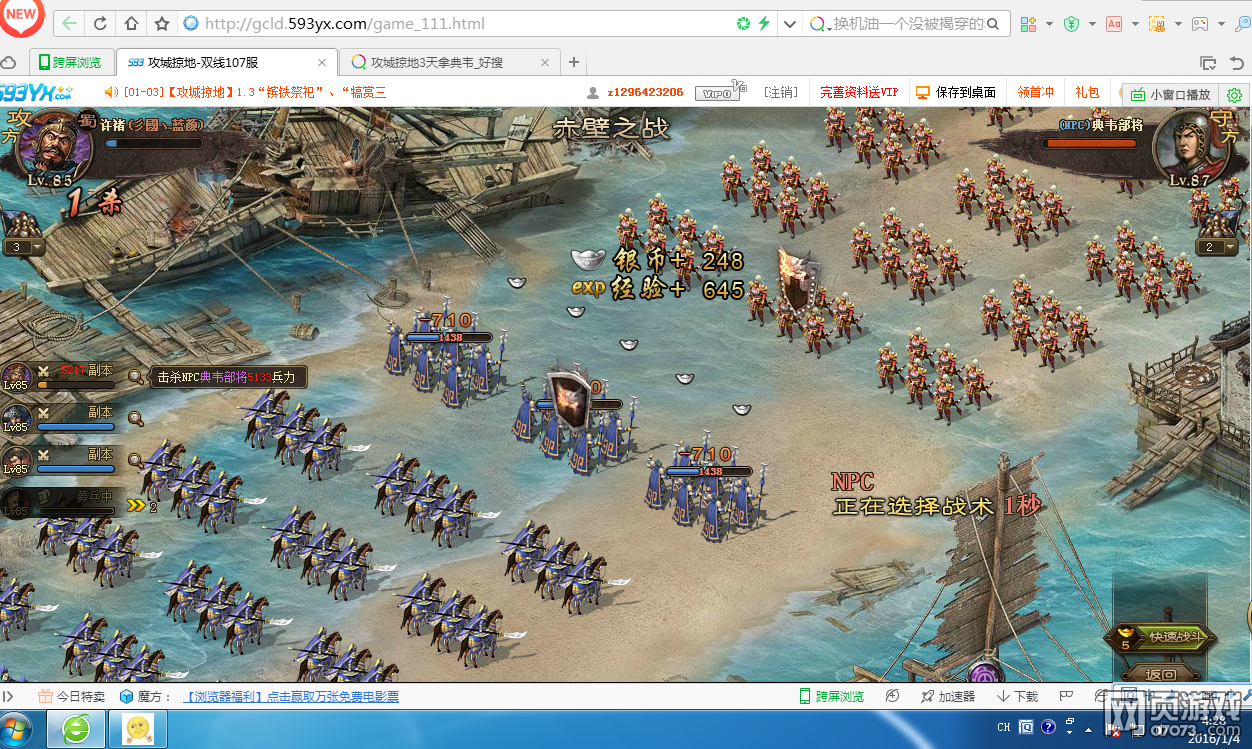The width and height of the screenshot is (1252, 749).
Task: Click the 注销 logout link
Action: (780, 92)
